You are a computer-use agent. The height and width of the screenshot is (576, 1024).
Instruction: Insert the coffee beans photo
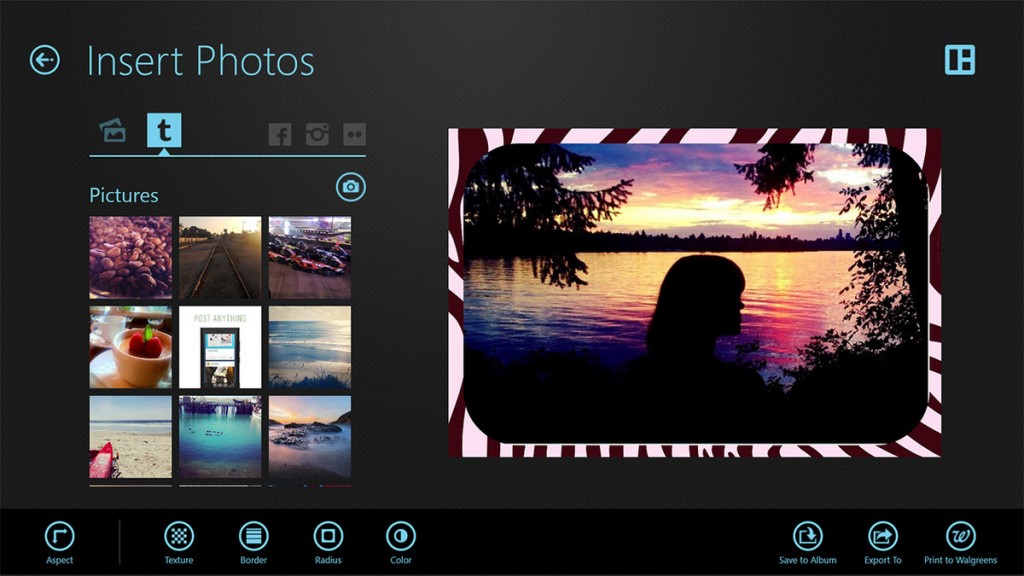click(x=131, y=257)
